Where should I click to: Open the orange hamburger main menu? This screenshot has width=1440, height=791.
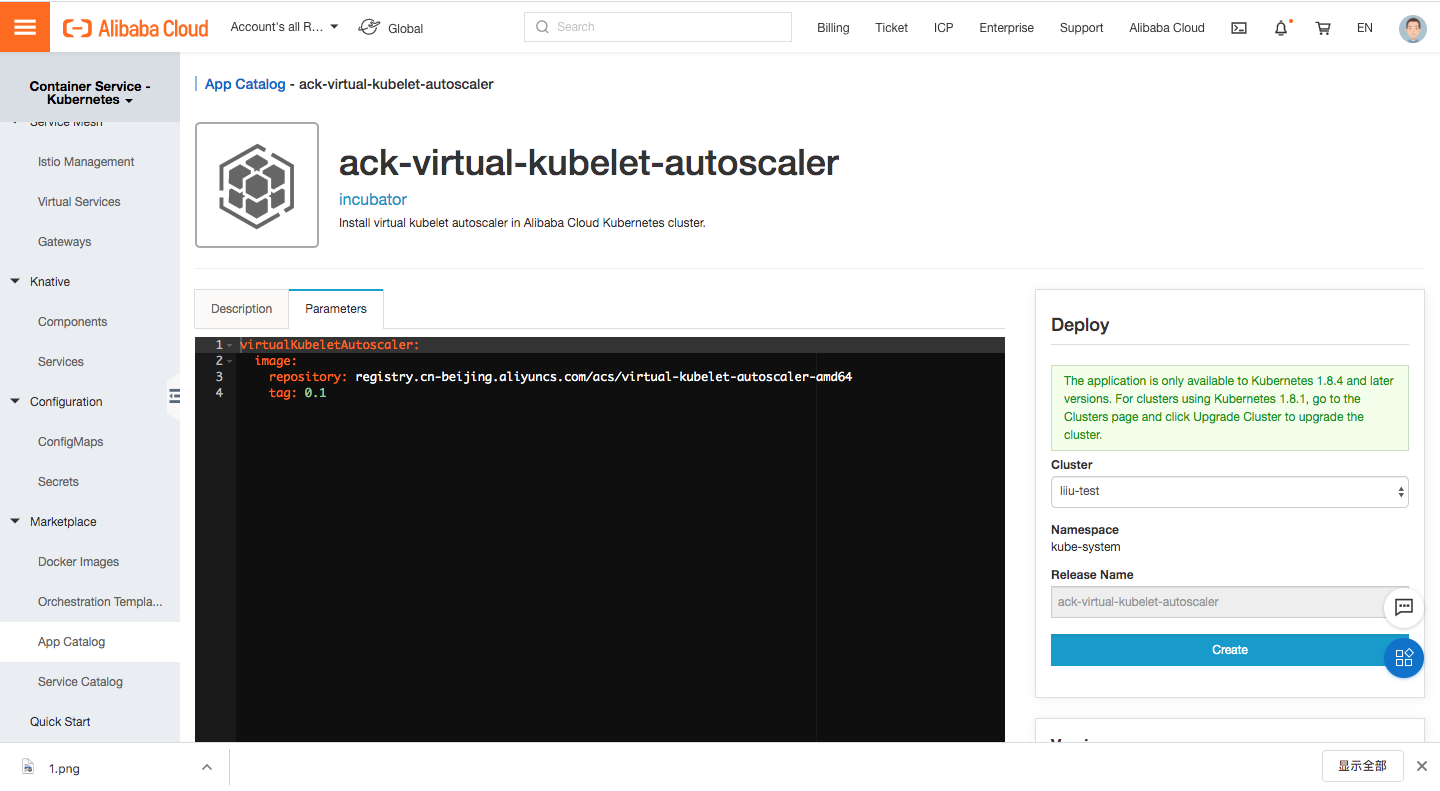[x=25, y=27]
